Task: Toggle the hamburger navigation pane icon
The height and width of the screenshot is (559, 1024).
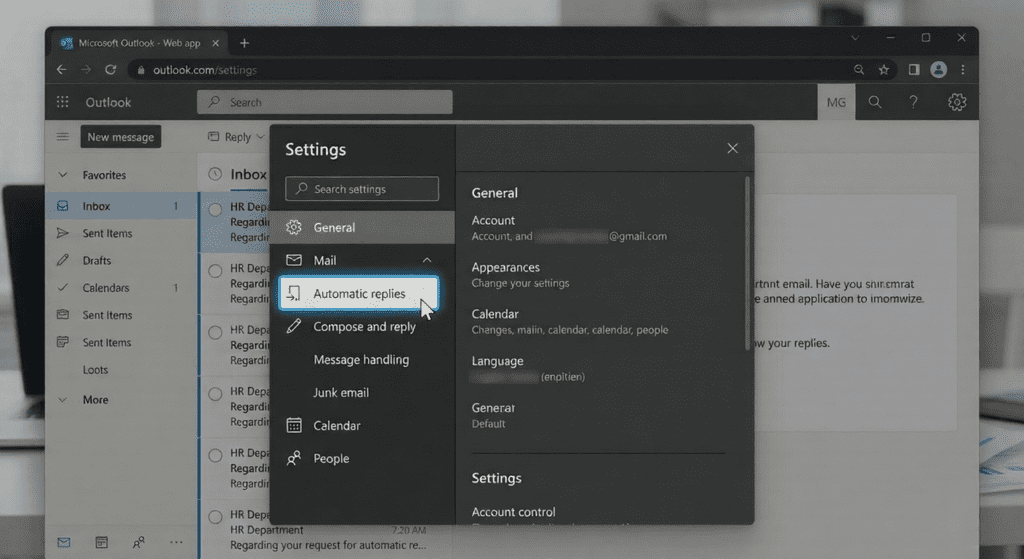Action: [x=63, y=136]
